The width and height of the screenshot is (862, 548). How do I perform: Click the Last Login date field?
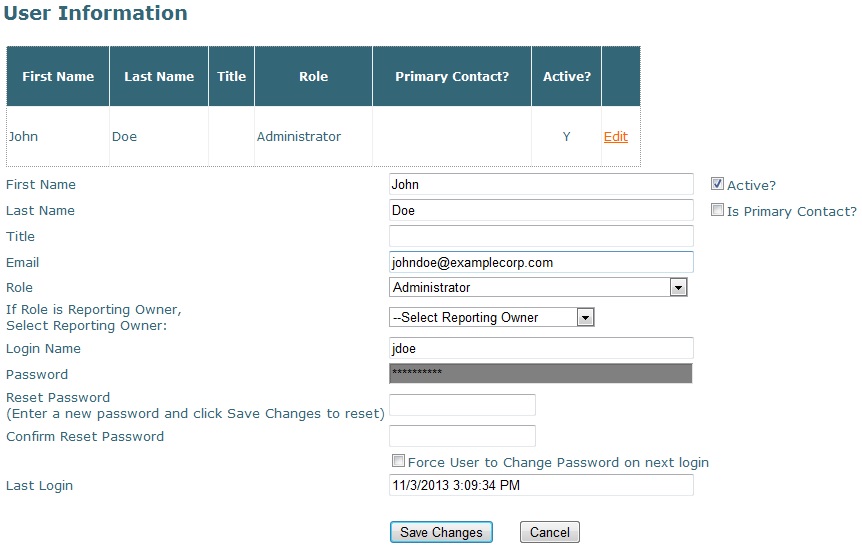pyautogui.click(x=540, y=486)
